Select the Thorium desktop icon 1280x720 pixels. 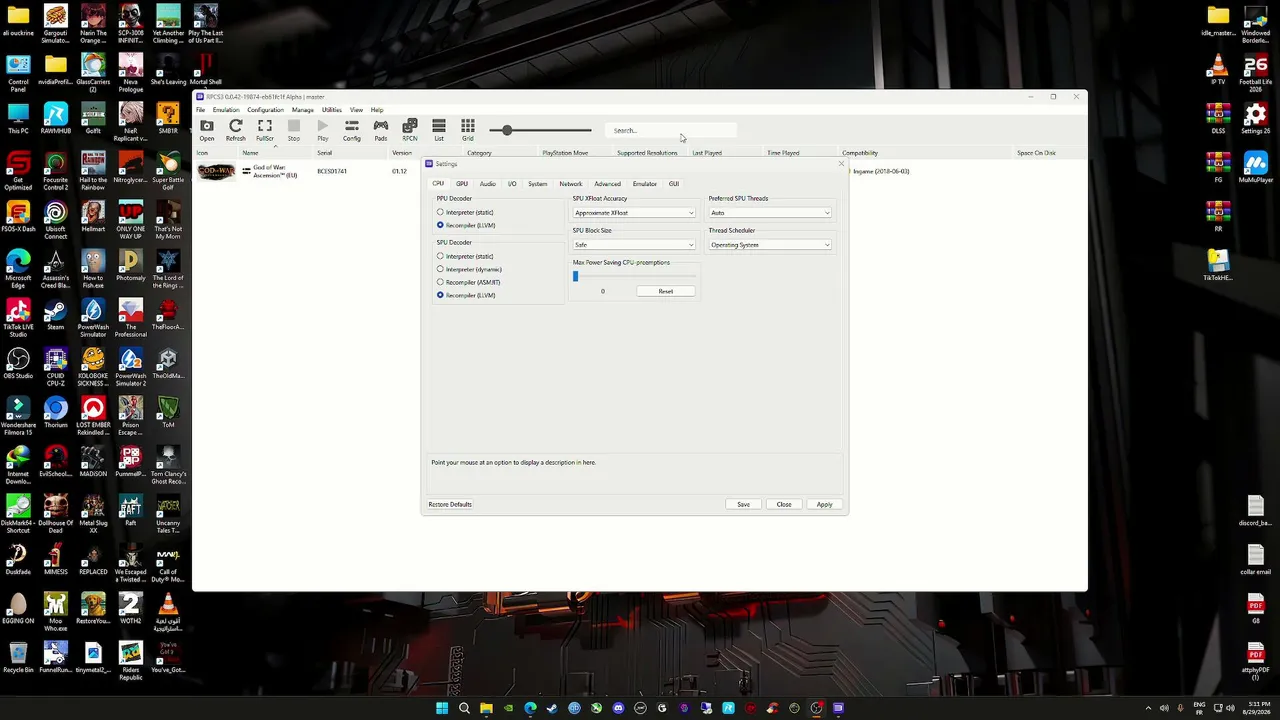coord(55,412)
